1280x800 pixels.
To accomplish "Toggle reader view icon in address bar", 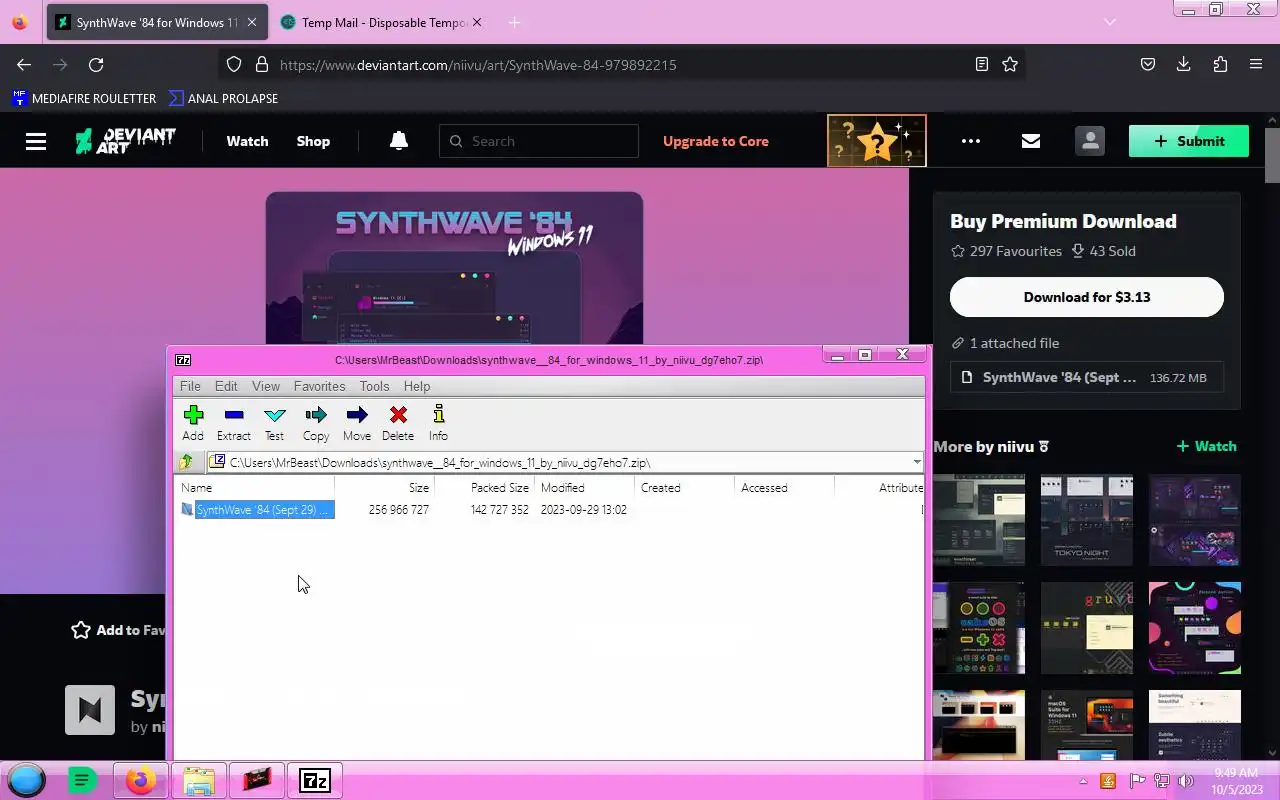I will [x=982, y=64].
